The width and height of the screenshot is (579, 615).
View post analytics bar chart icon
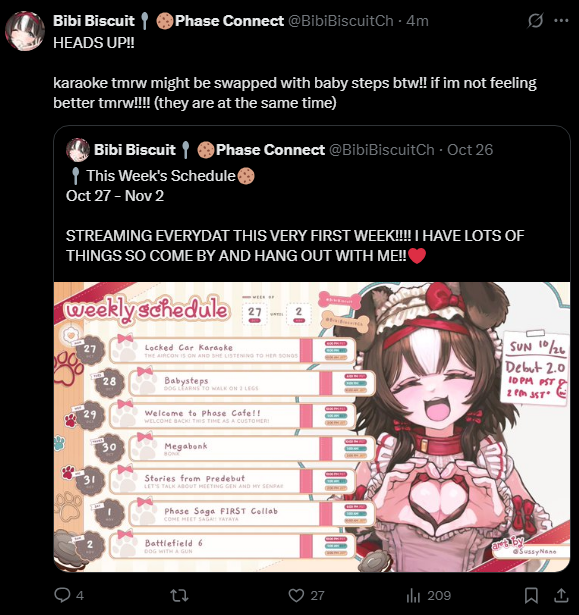(413, 595)
